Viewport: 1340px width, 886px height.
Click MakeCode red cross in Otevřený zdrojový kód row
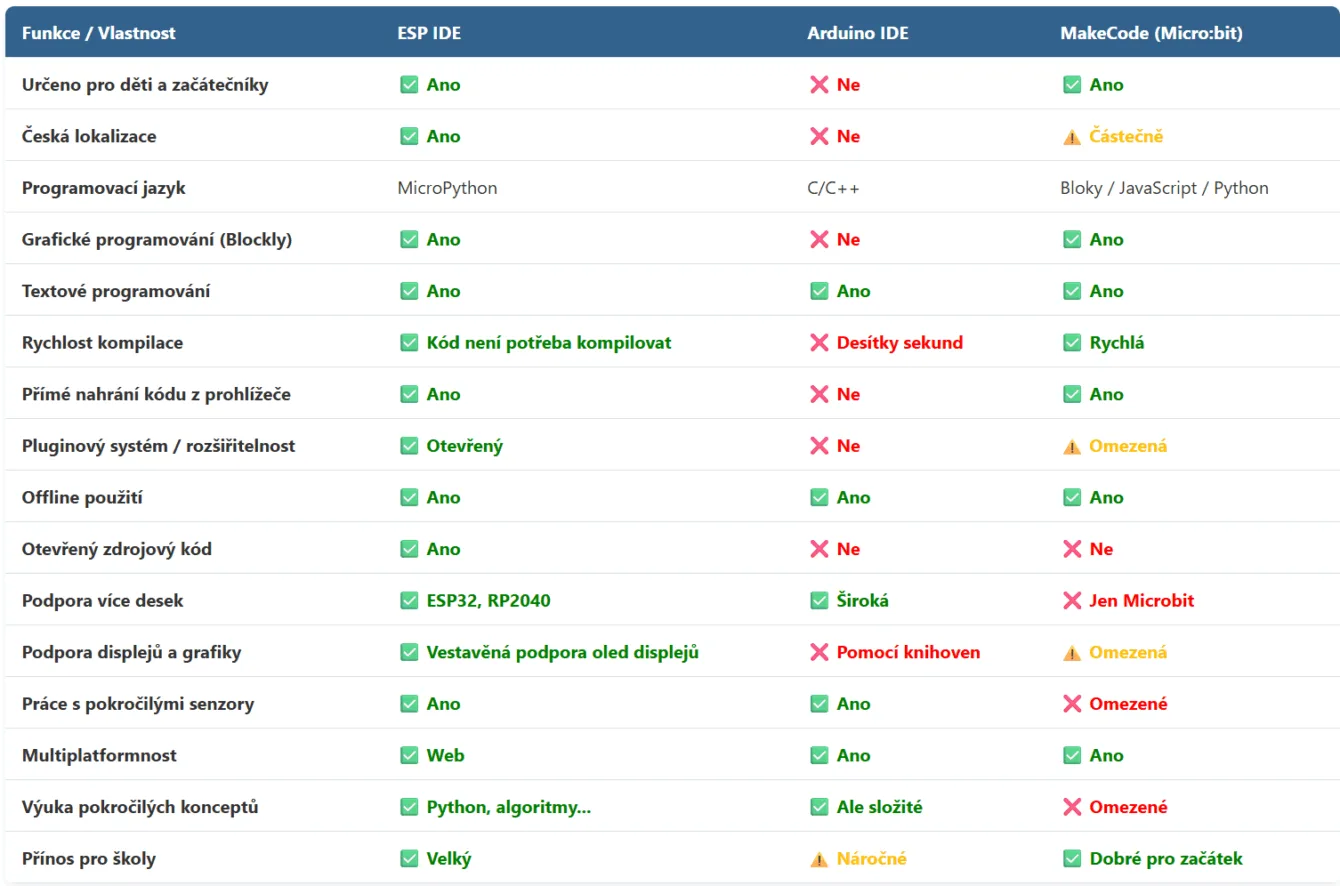pos(1072,549)
